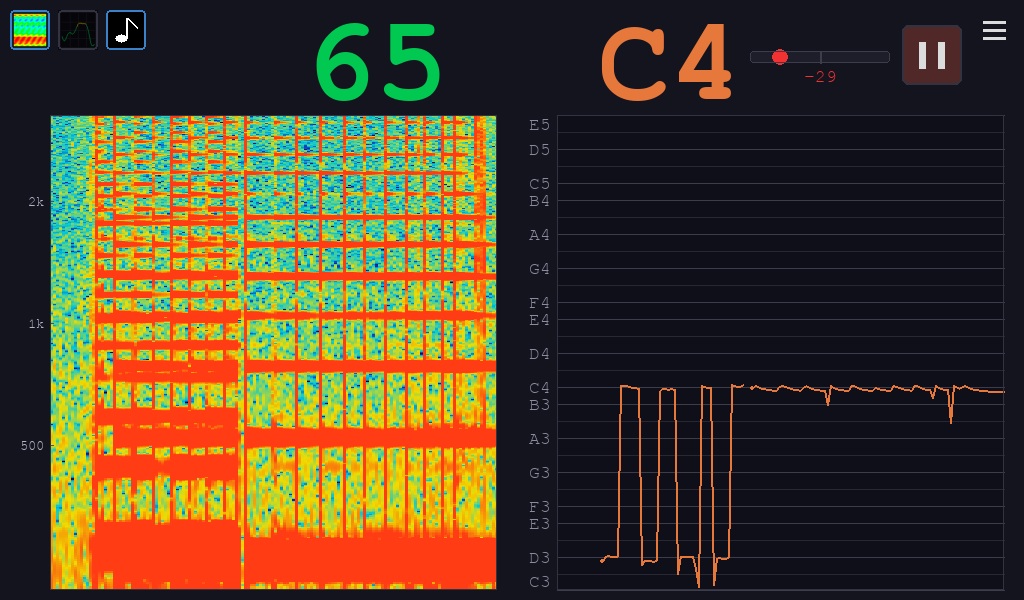Viewport: 1024px width, 600px height.
Task: Click the 500 label on spectrogram axis
Action: pyautogui.click(x=32, y=445)
